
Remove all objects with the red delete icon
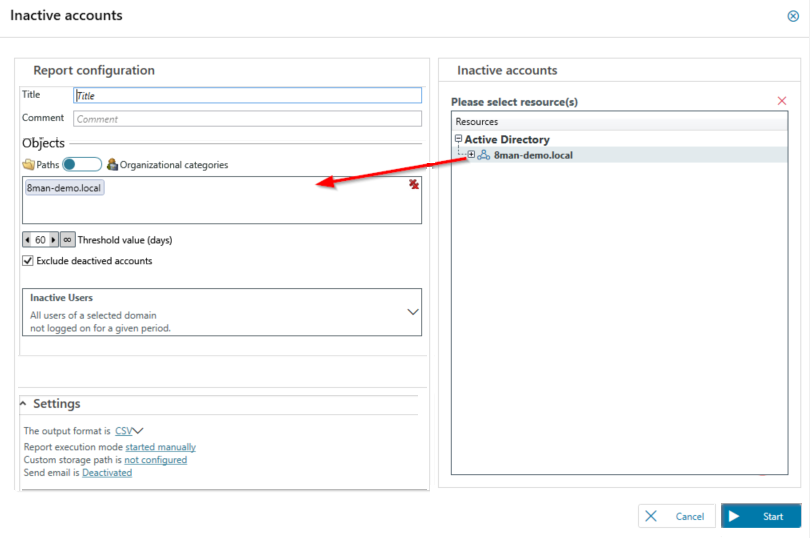point(413,185)
